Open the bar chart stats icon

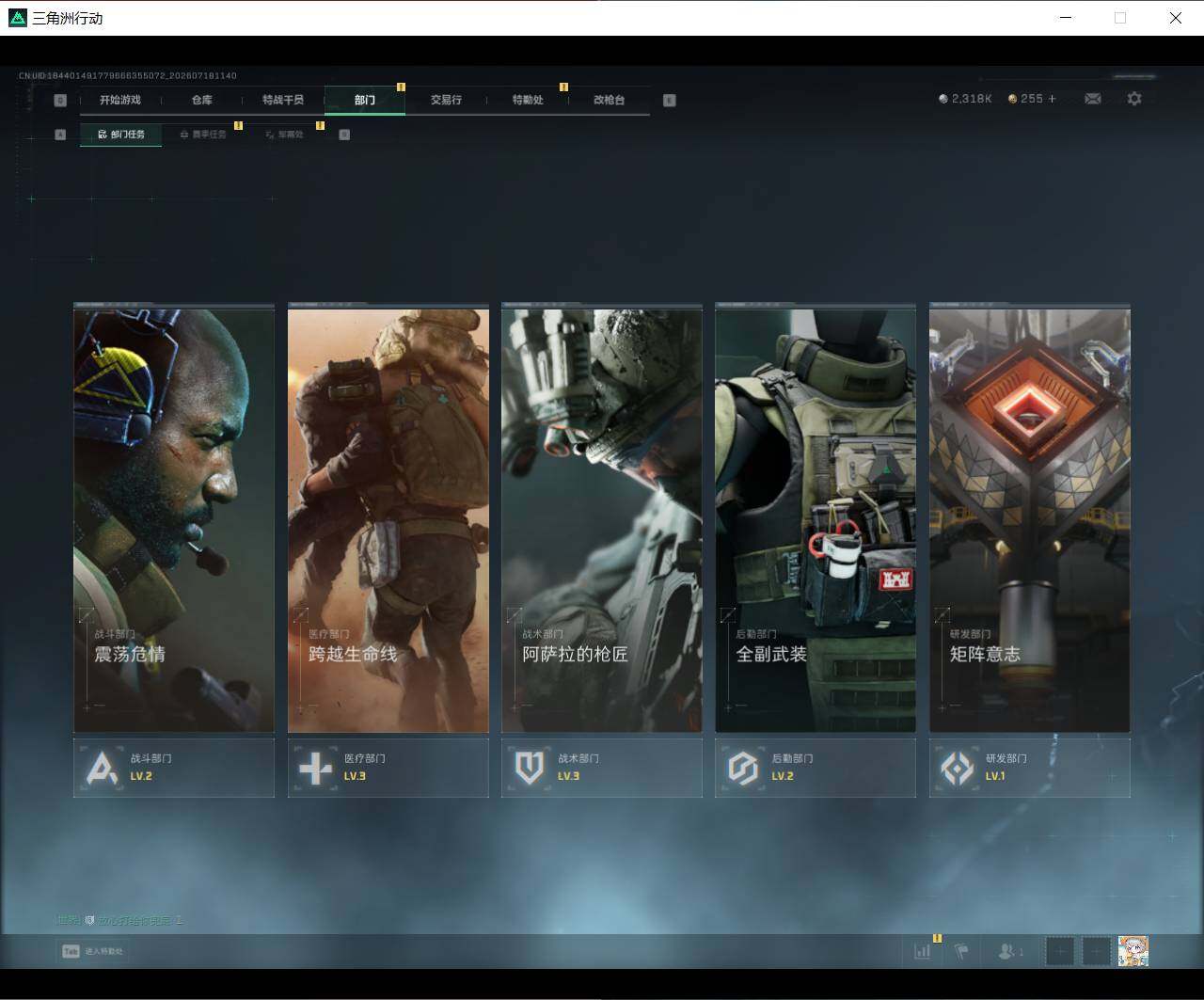(922, 951)
